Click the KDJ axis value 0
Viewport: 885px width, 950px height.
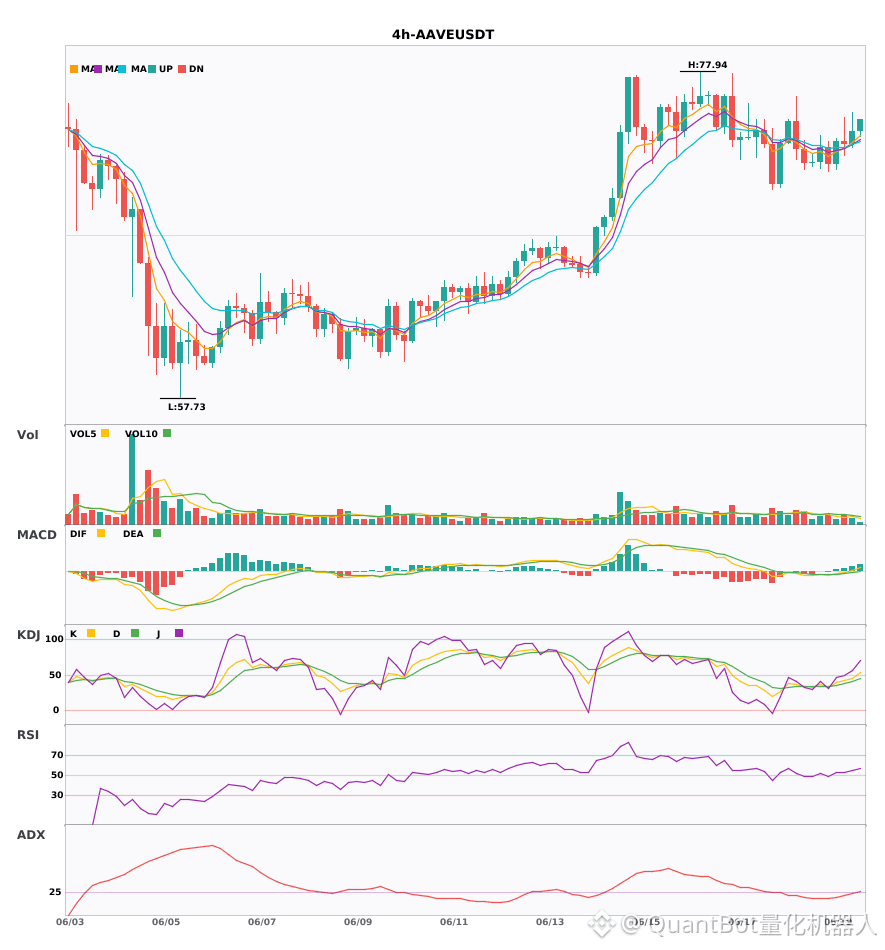tap(56, 710)
